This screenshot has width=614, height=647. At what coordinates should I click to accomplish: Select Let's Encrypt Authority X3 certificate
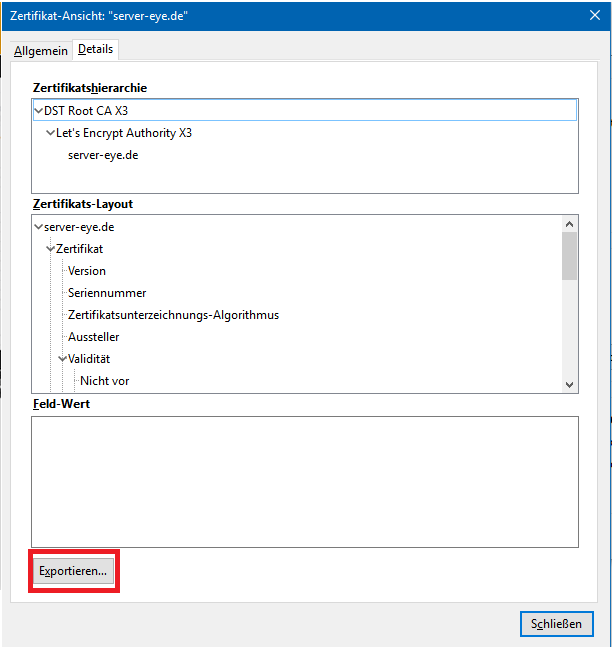point(124,133)
